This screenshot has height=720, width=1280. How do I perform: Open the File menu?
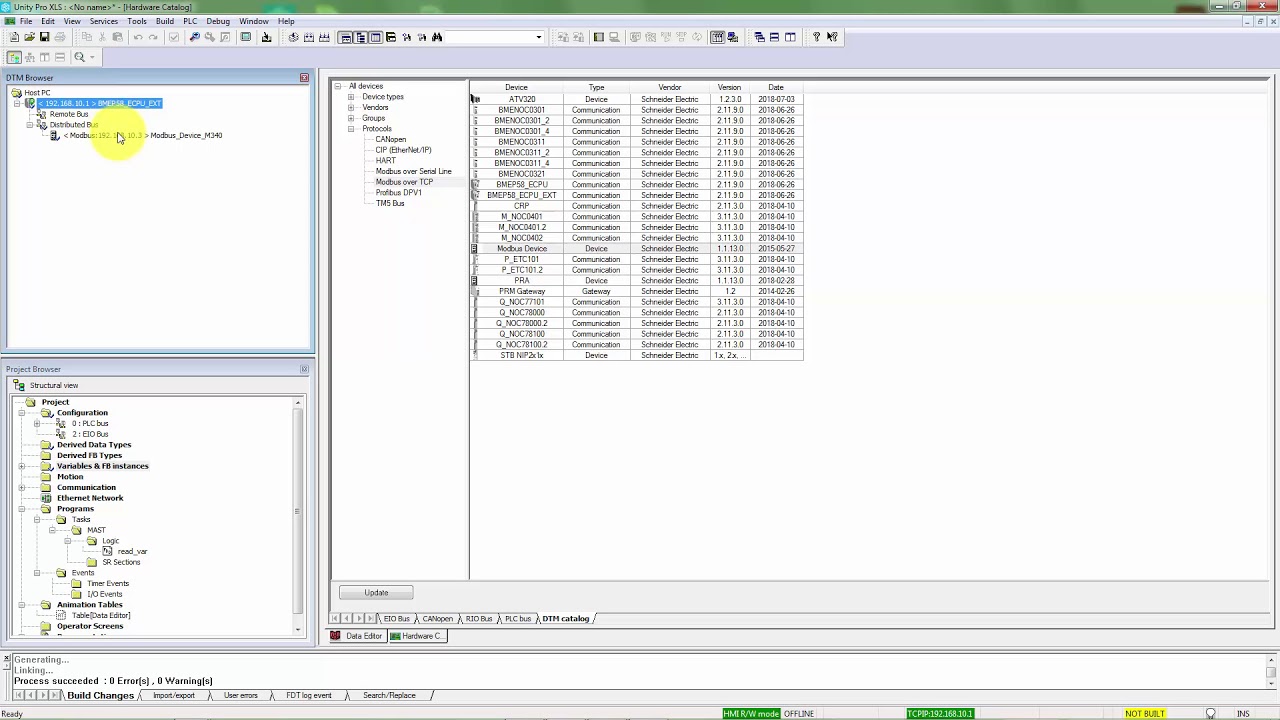click(x=26, y=21)
